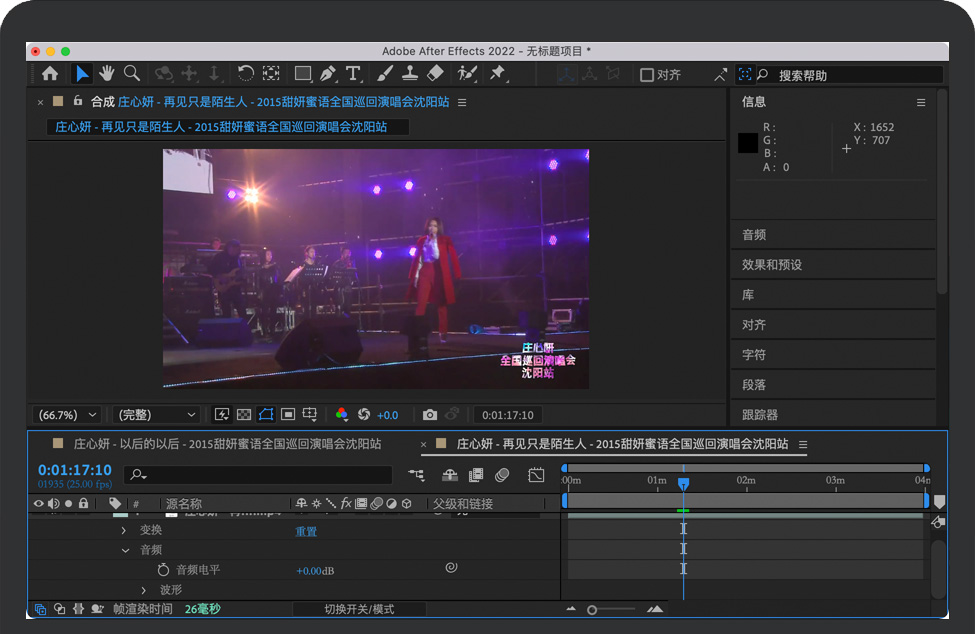This screenshot has height=634, width=975.
Task: Activate the Horizontal Type tool
Action: tap(353, 74)
